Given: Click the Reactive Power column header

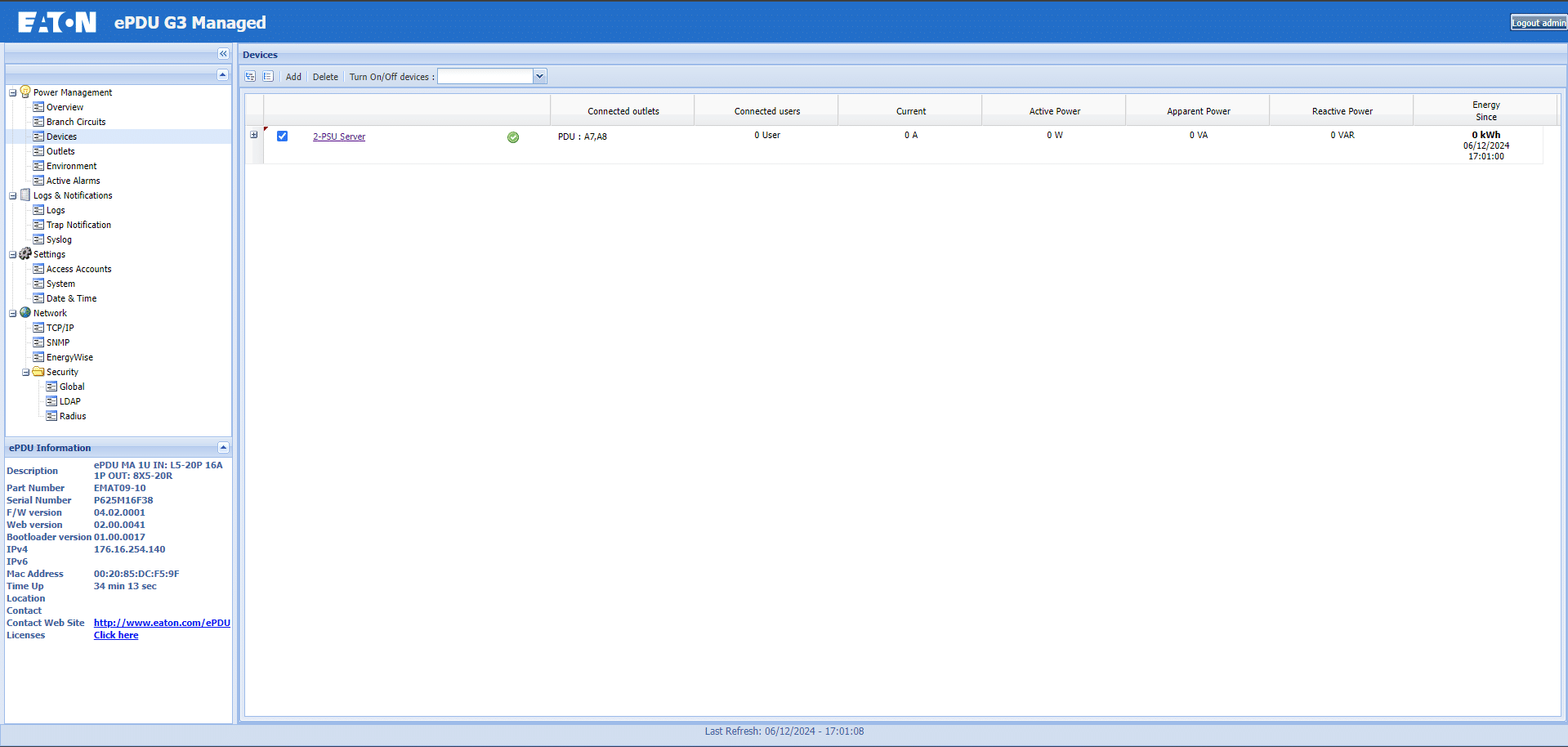Looking at the screenshot, I should click(1342, 111).
